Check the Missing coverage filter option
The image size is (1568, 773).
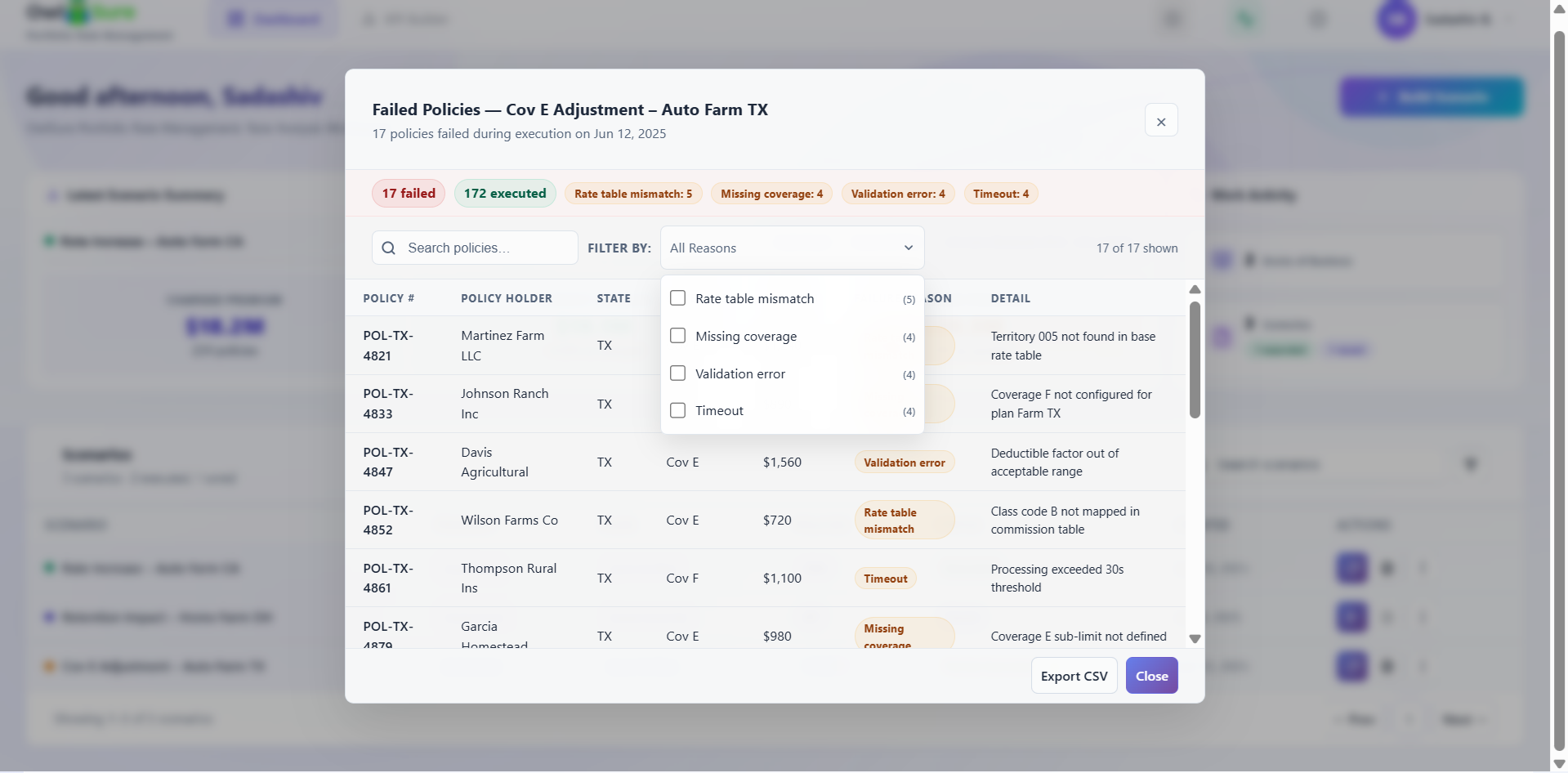[677, 336]
